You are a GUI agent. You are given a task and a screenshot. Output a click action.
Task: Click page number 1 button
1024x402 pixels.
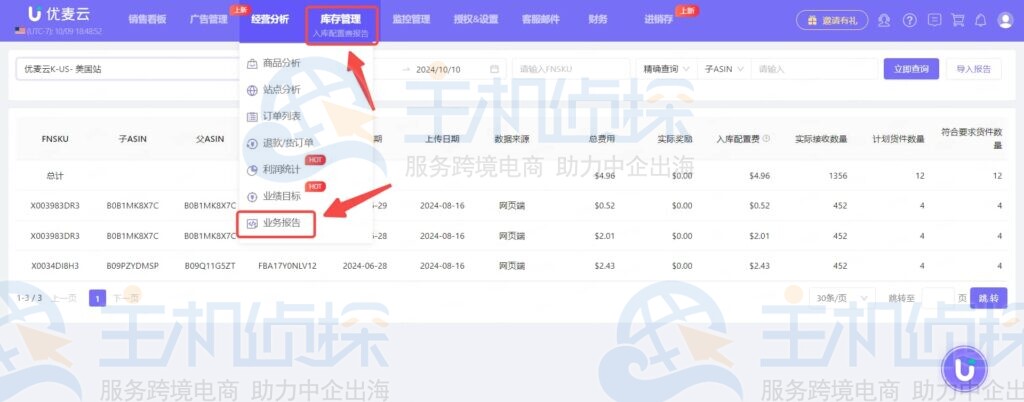pyautogui.click(x=97, y=298)
